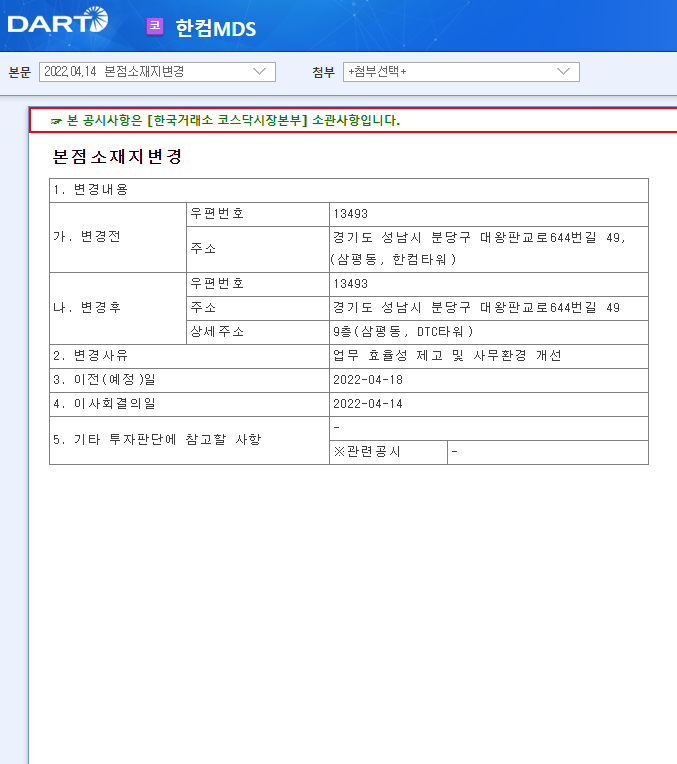Select the '2. 변경사유' label
The image size is (677, 764).
pyautogui.click(x=91, y=356)
